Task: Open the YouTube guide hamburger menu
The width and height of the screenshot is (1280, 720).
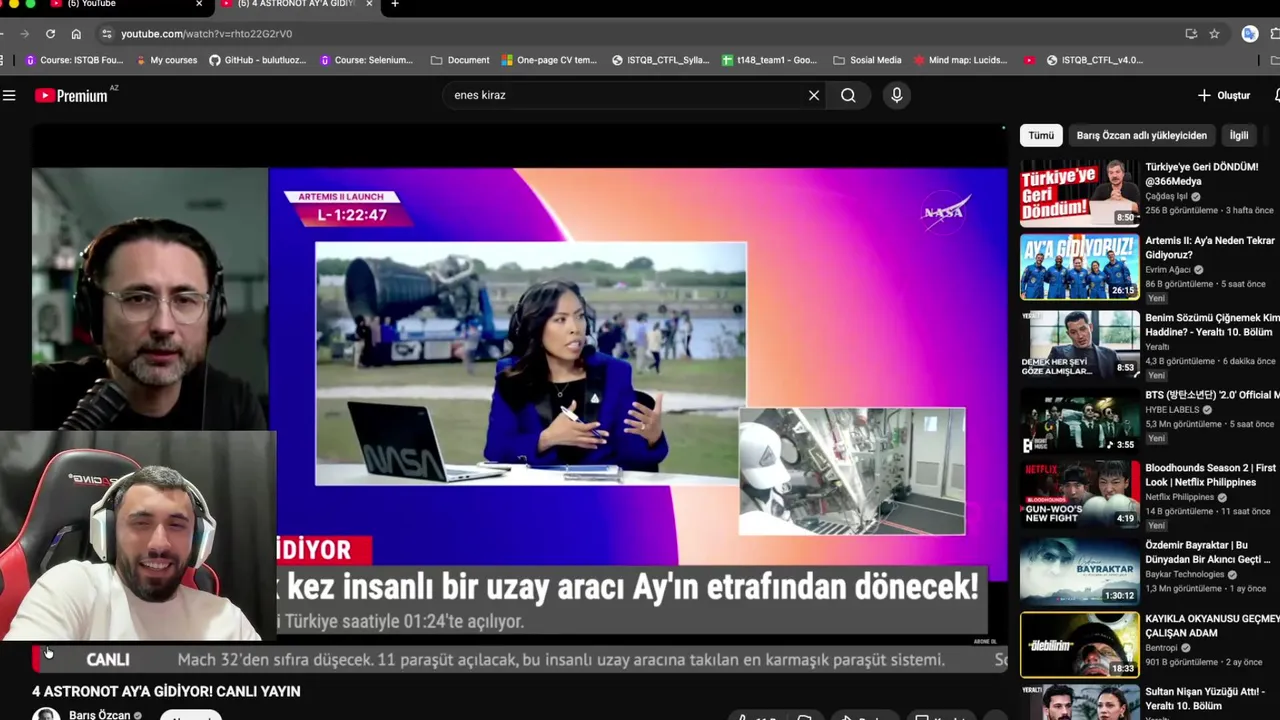Action: coord(9,95)
